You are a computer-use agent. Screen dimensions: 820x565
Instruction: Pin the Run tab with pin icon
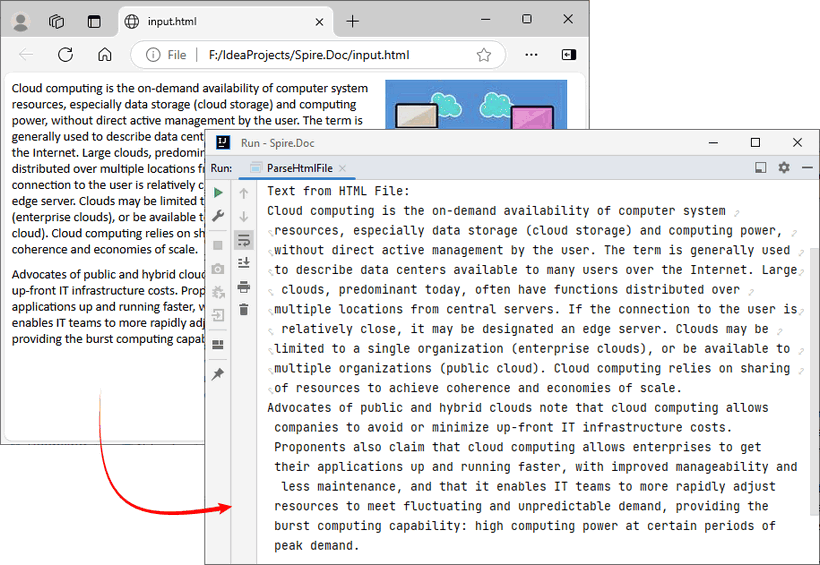218,374
